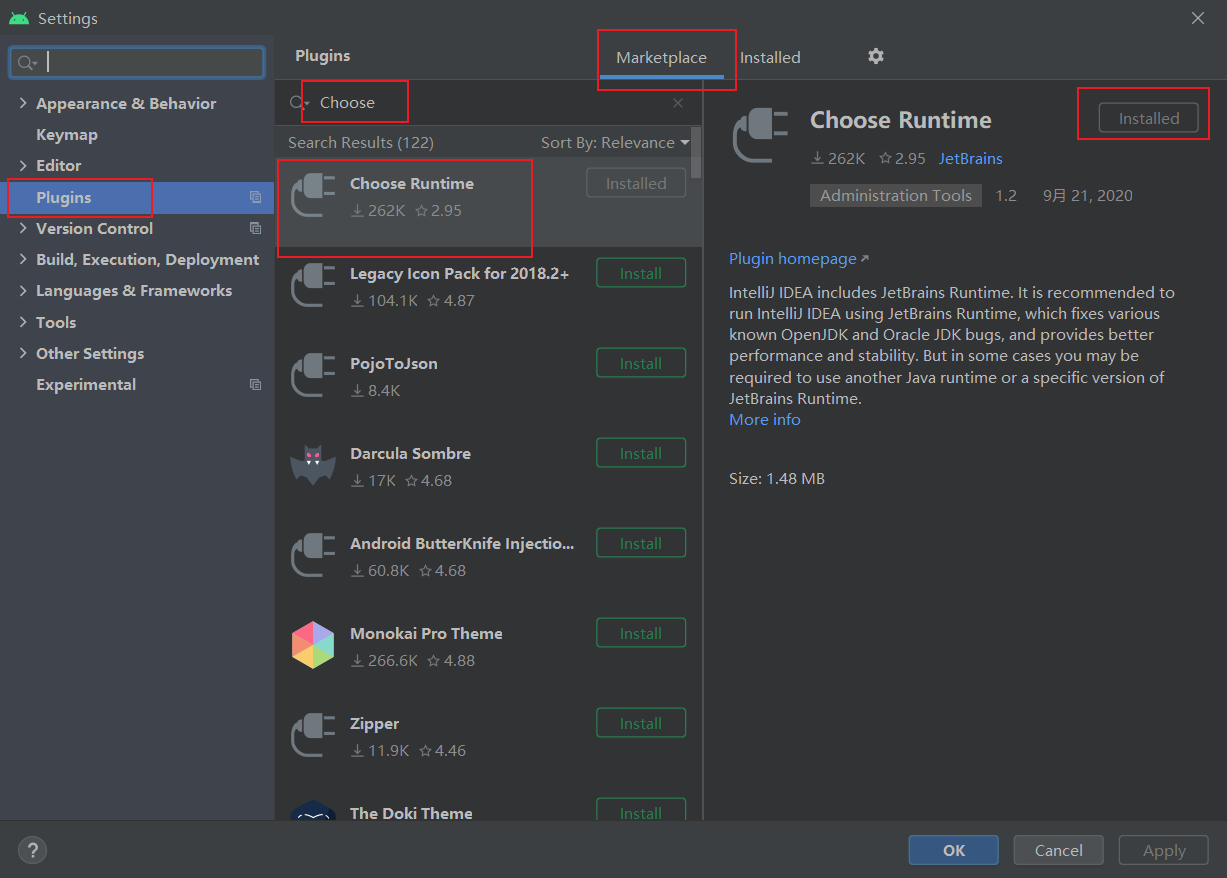Open More info link

pos(765,420)
